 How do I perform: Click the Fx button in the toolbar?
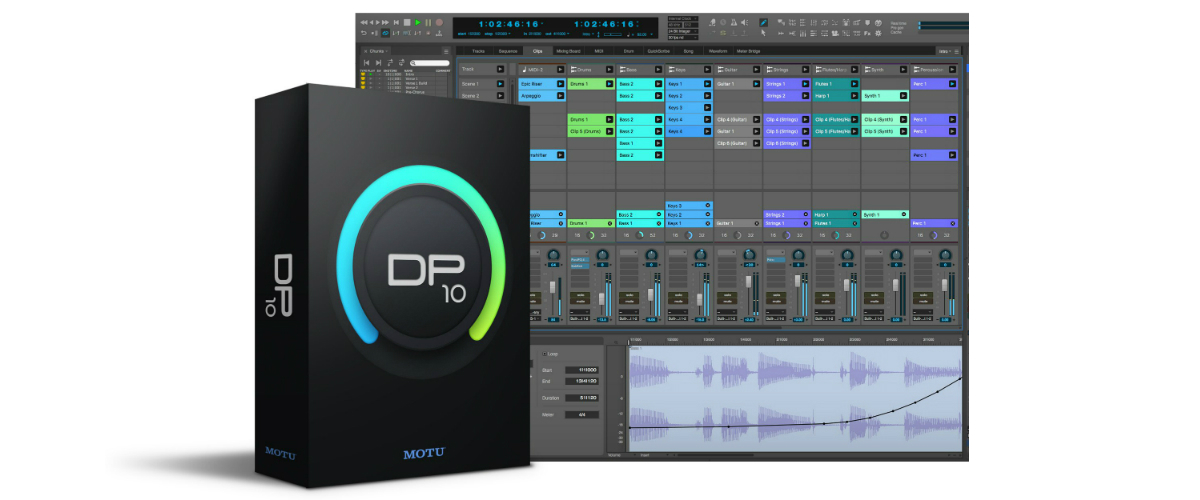click(x=867, y=33)
